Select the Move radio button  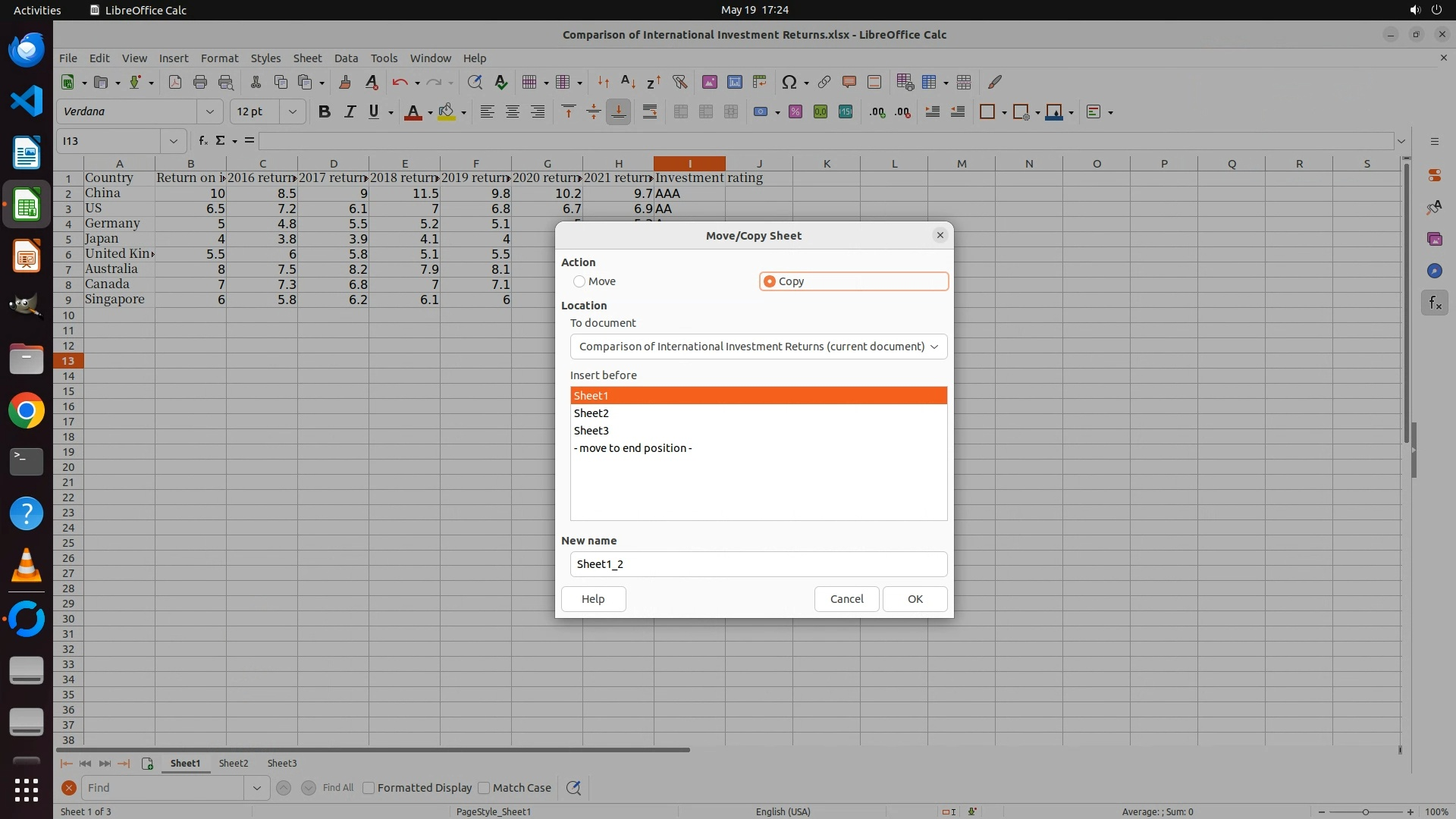pos(580,281)
